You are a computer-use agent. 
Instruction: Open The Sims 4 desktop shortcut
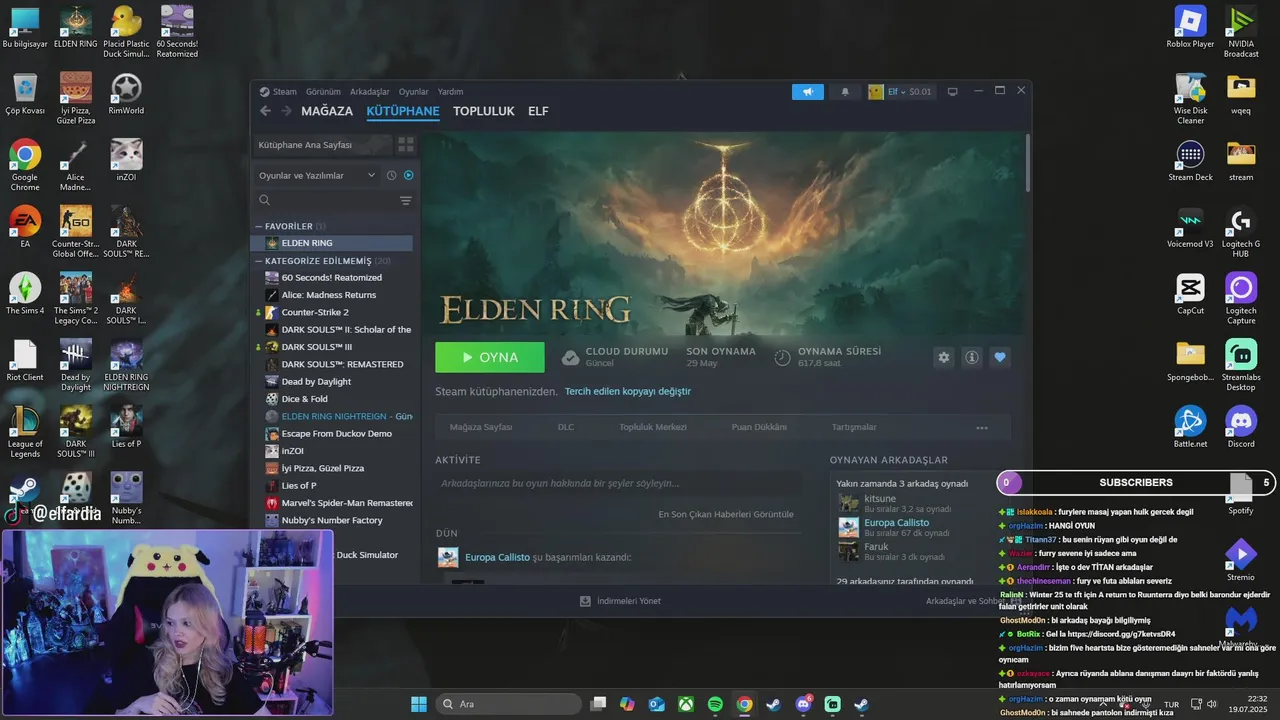(25, 294)
